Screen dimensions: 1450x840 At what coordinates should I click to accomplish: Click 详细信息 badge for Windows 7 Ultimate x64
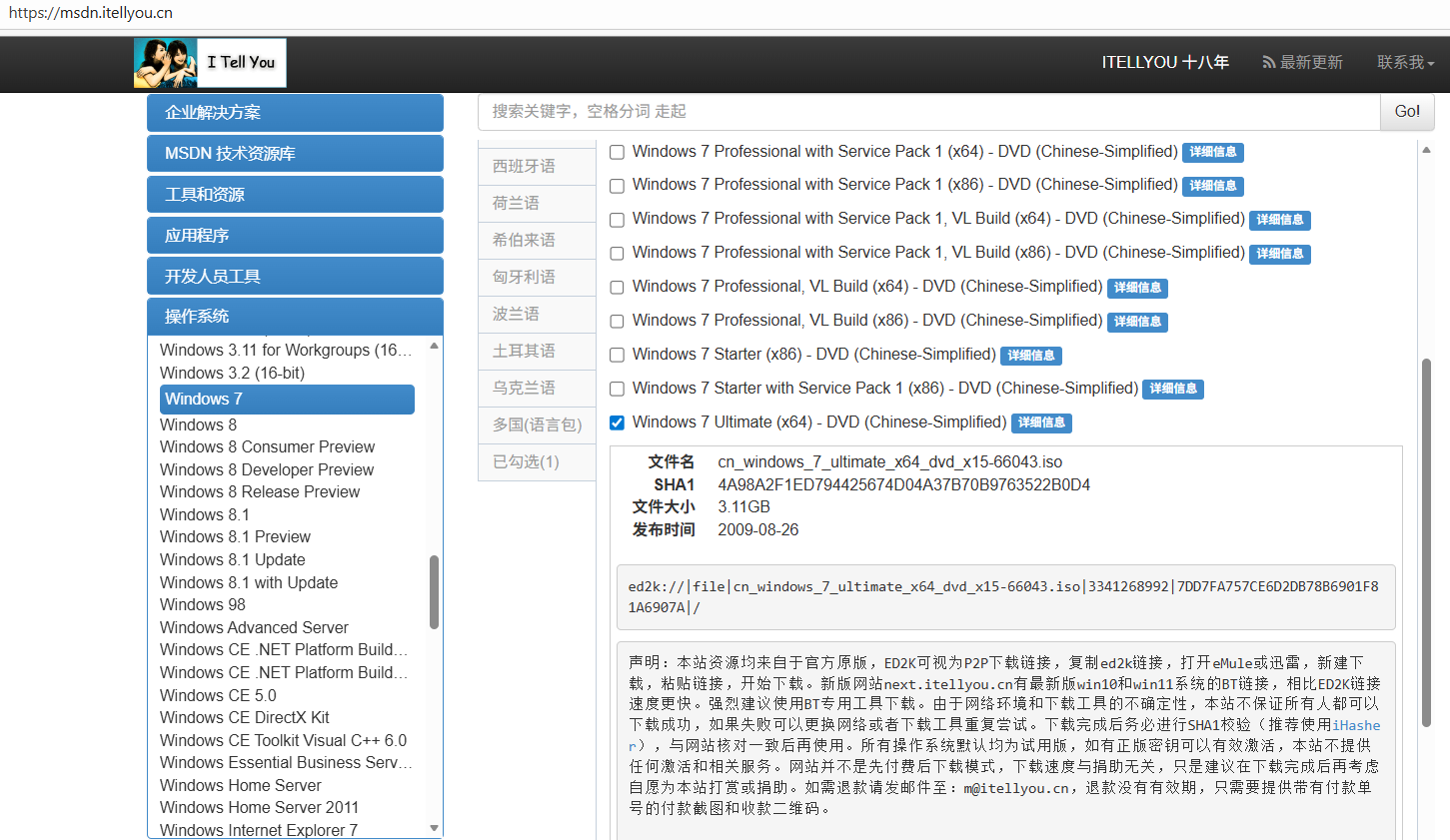[1041, 422]
